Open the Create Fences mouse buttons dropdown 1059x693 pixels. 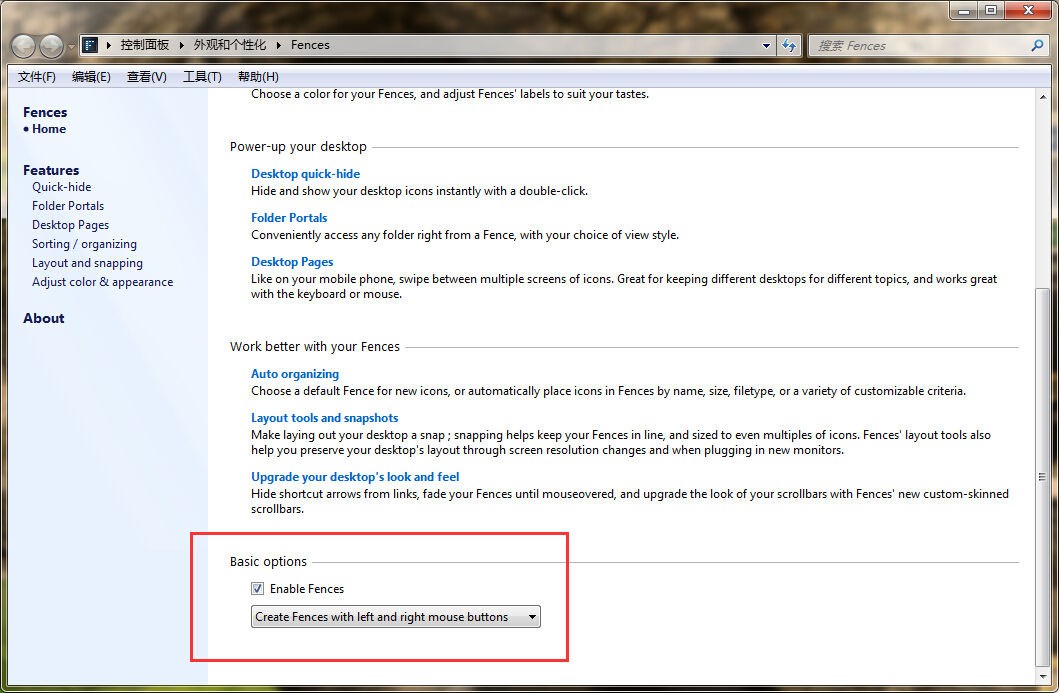pyautogui.click(x=396, y=617)
